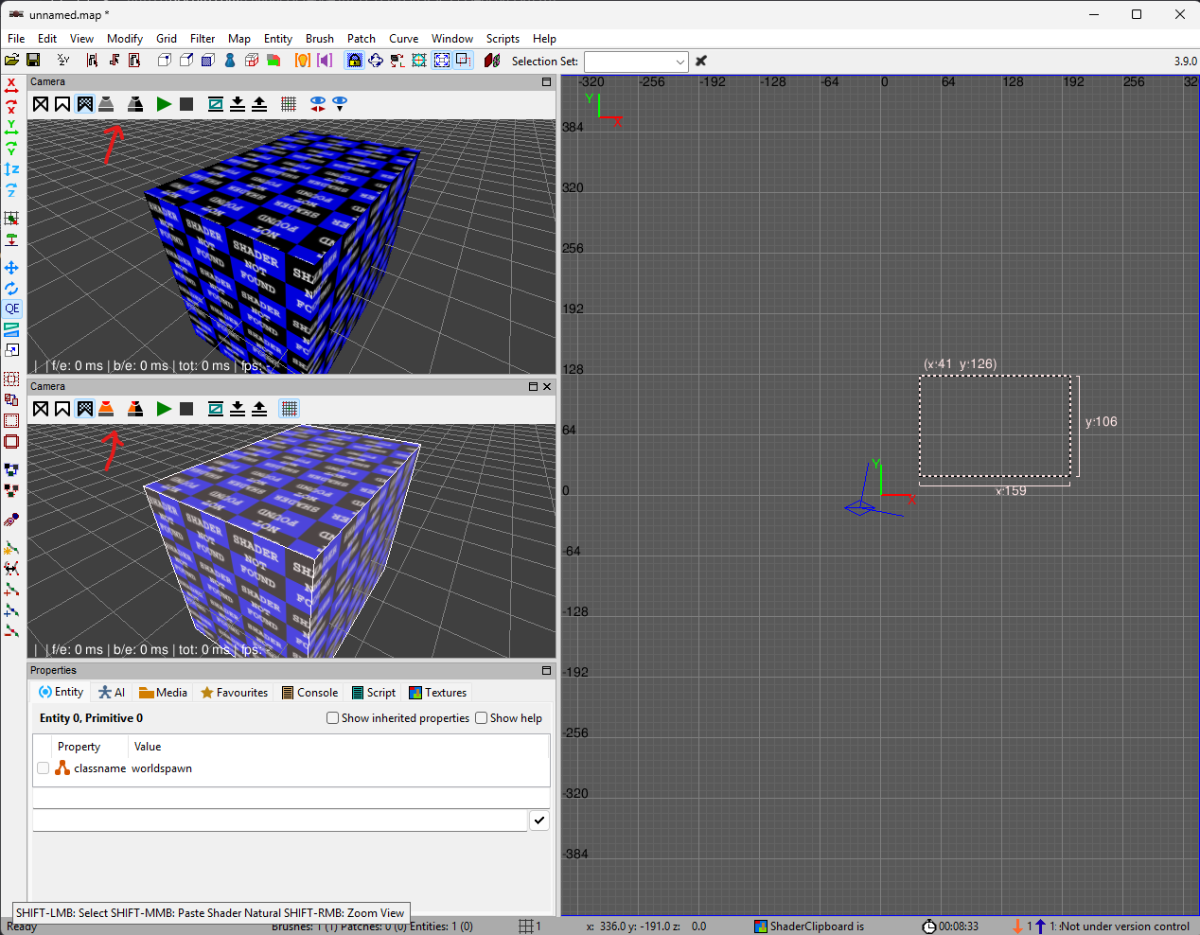
Task: Confirm property value with checkmark button
Action: click(x=539, y=820)
